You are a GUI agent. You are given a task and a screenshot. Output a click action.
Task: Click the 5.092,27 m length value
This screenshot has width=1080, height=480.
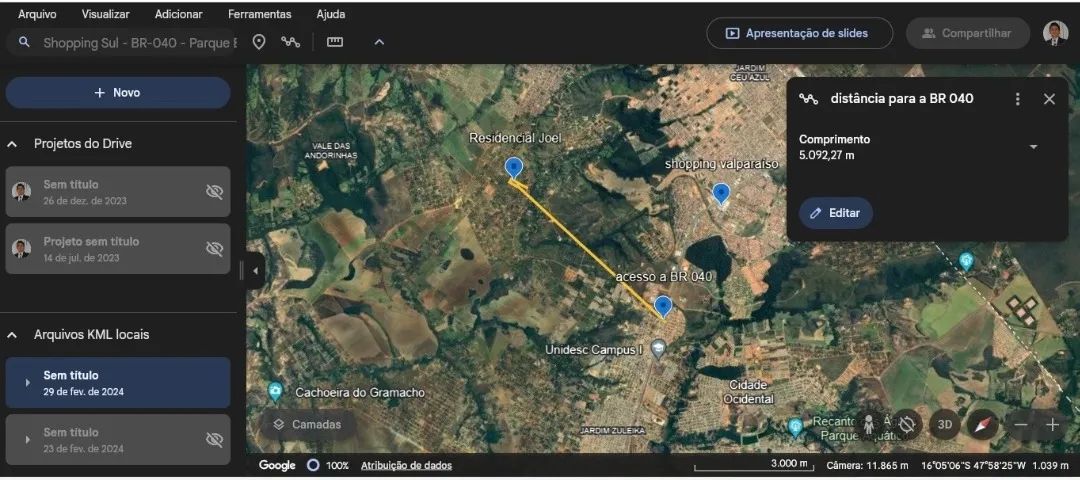pyautogui.click(x=827, y=156)
